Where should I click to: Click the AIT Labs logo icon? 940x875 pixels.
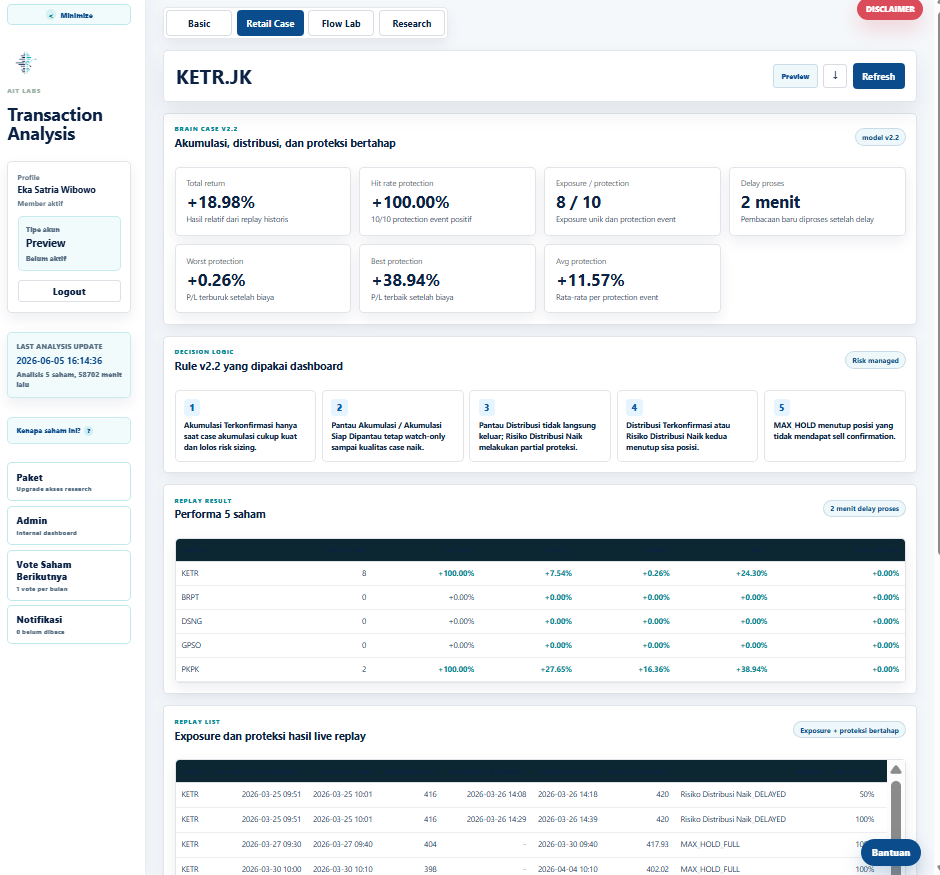(25, 62)
